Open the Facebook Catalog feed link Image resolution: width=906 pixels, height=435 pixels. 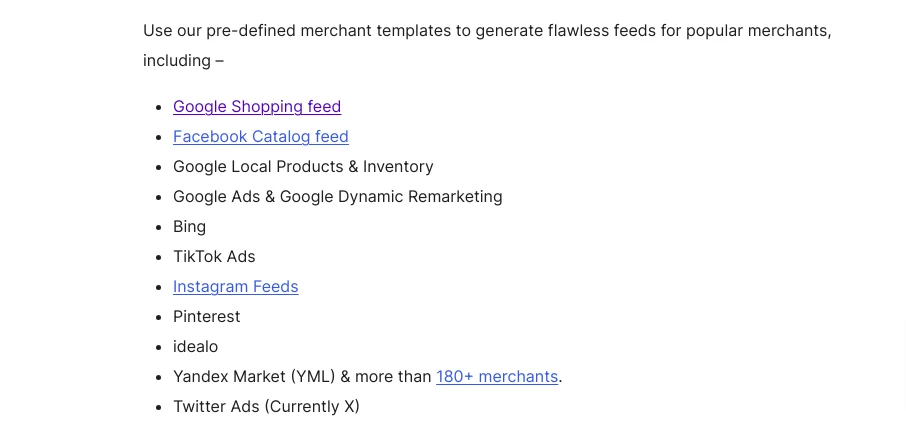click(x=261, y=137)
